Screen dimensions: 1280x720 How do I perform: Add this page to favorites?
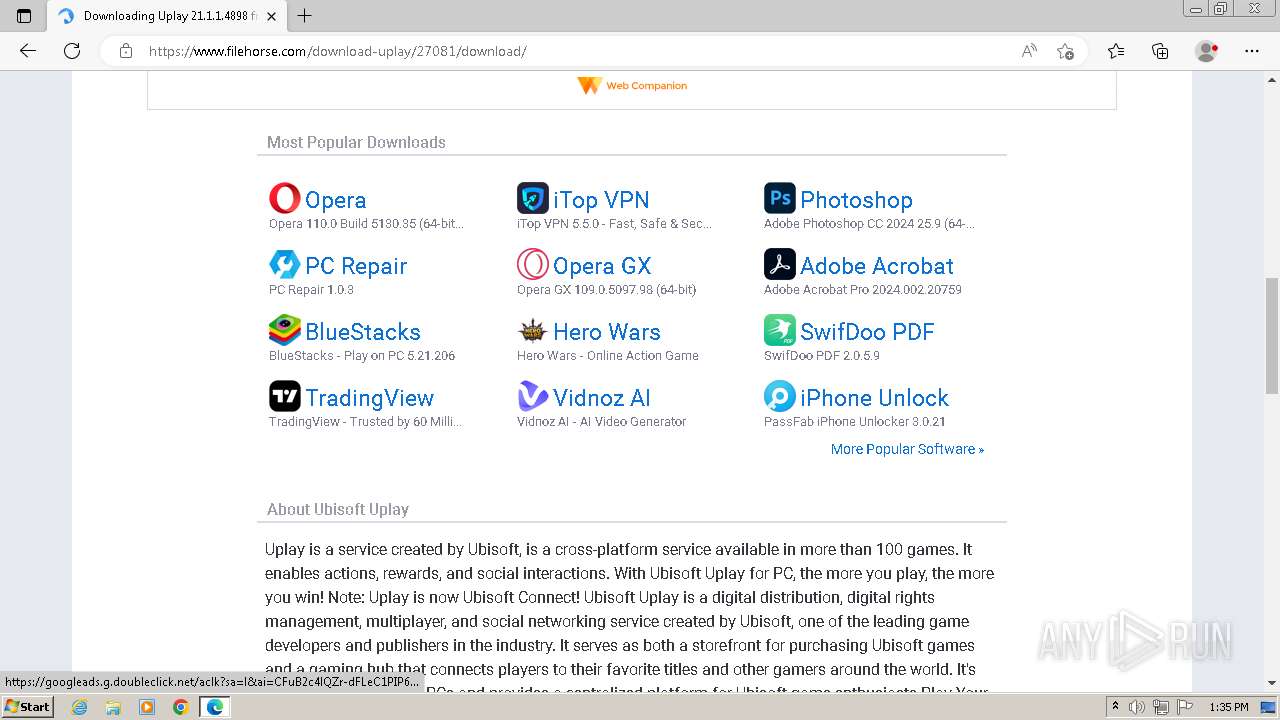pos(1065,51)
